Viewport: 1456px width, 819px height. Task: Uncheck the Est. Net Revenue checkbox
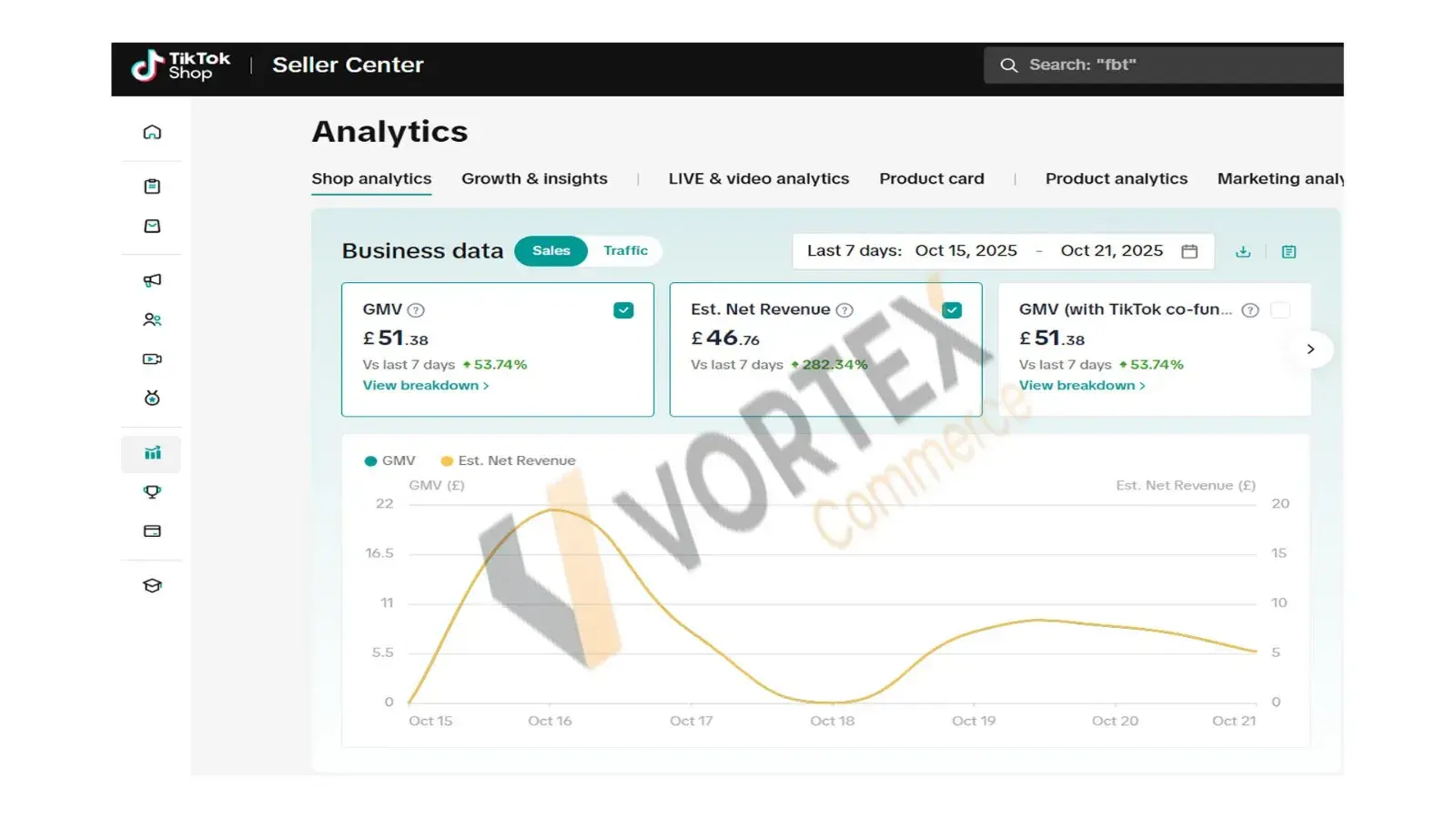(x=952, y=310)
